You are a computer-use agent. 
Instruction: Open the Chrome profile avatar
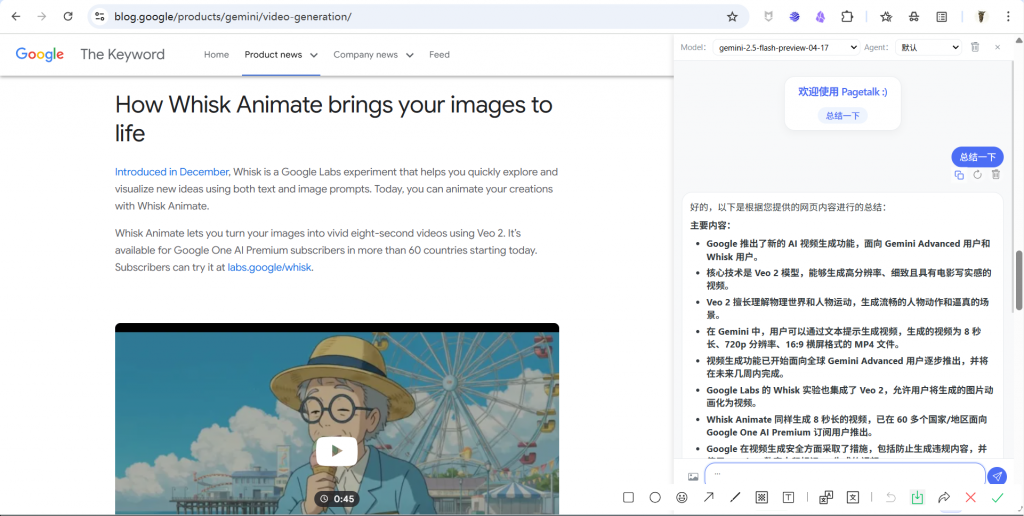[980, 17]
